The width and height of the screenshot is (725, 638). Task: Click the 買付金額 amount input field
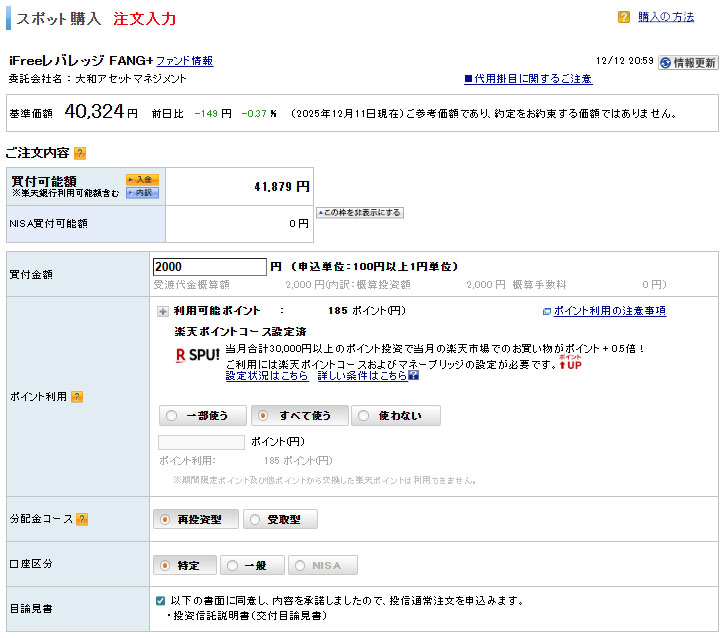click(x=209, y=267)
